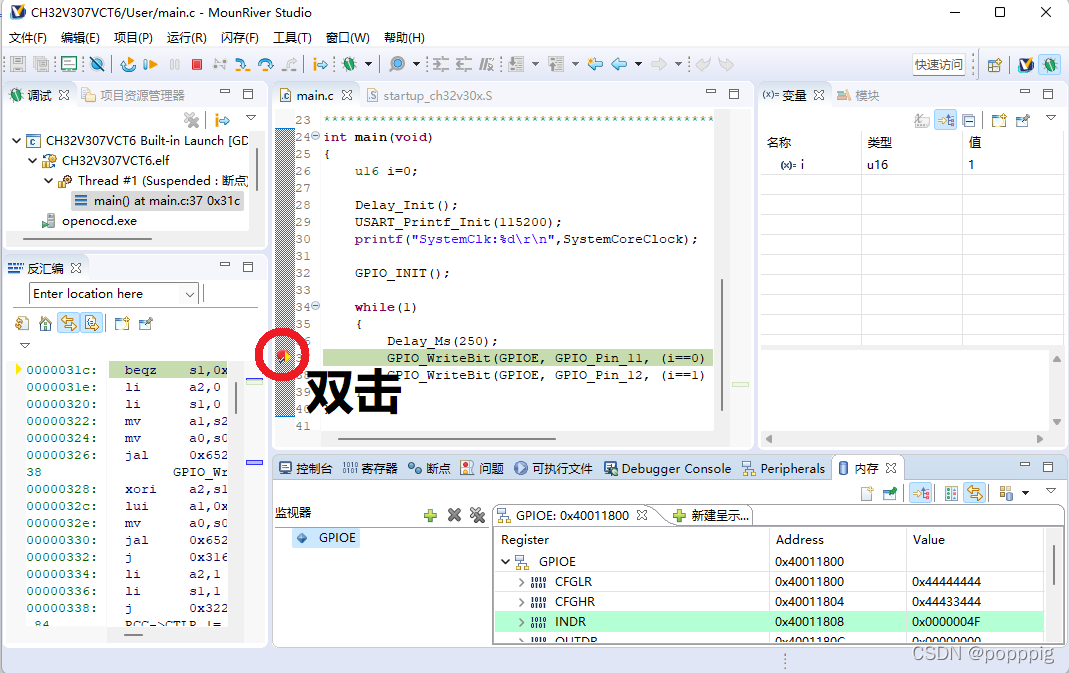The height and width of the screenshot is (673, 1069).
Task: Open the 断点 breakpoints tab
Action: 429,468
